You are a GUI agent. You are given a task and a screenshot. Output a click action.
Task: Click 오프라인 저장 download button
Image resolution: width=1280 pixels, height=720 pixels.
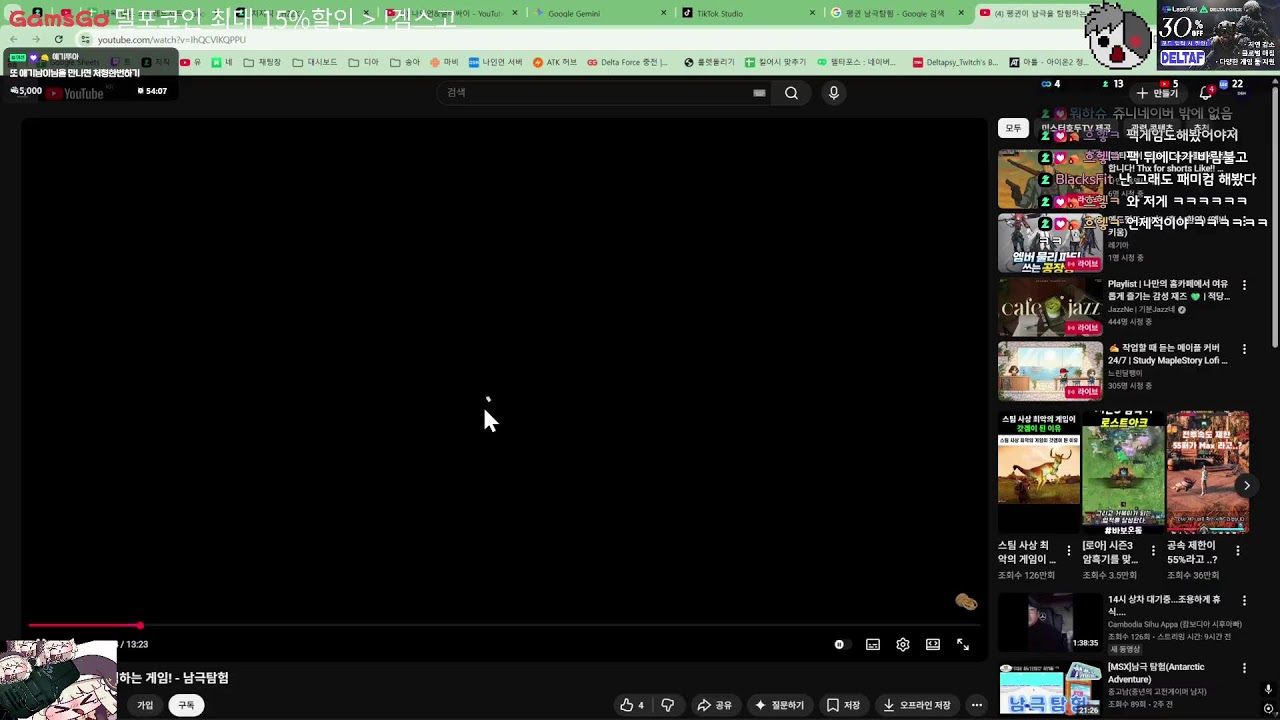point(916,705)
